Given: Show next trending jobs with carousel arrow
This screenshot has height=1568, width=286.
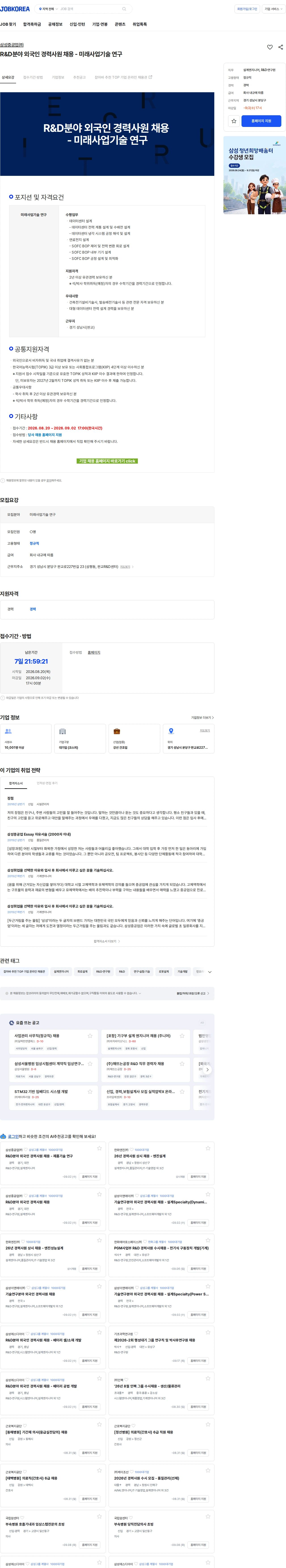Looking at the screenshot, I should point(208,1070).
